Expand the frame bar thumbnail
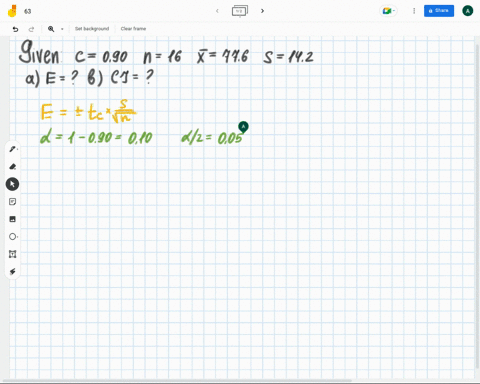This screenshot has width=480, height=384. [x=240, y=11]
